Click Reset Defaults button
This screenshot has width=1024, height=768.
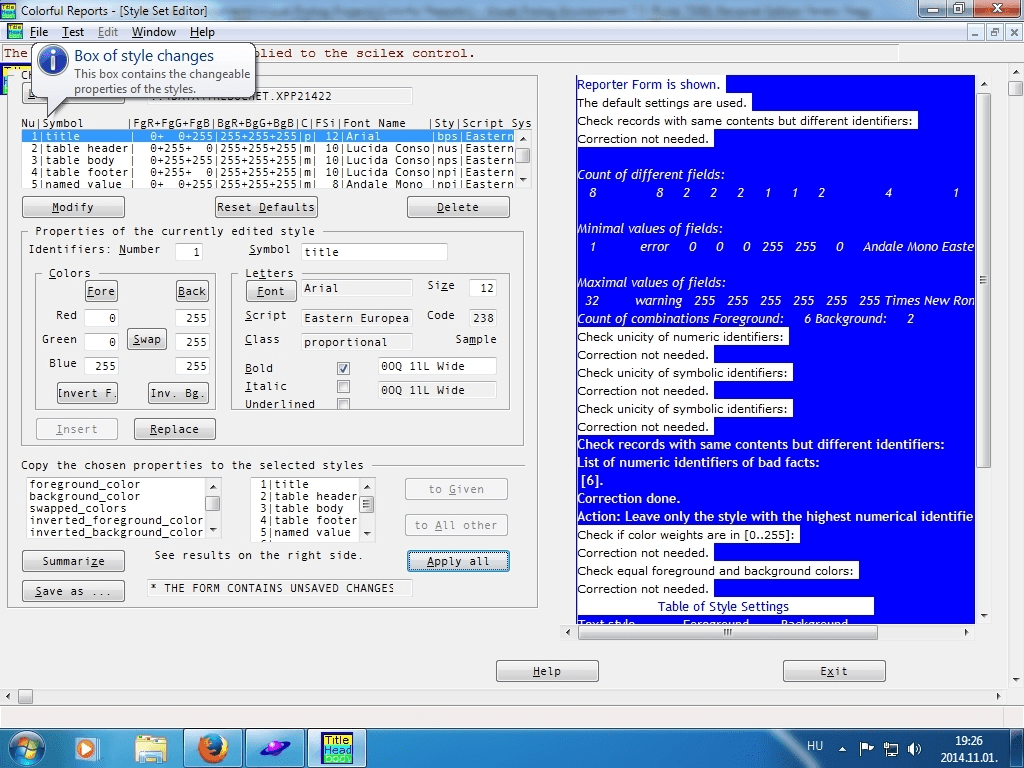(266, 207)
